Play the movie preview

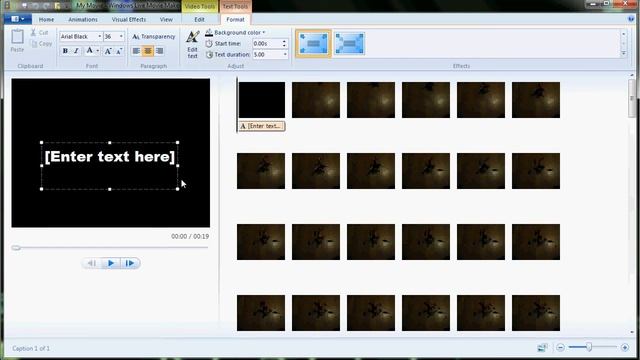pyautogui.click(x=111, y=263)
